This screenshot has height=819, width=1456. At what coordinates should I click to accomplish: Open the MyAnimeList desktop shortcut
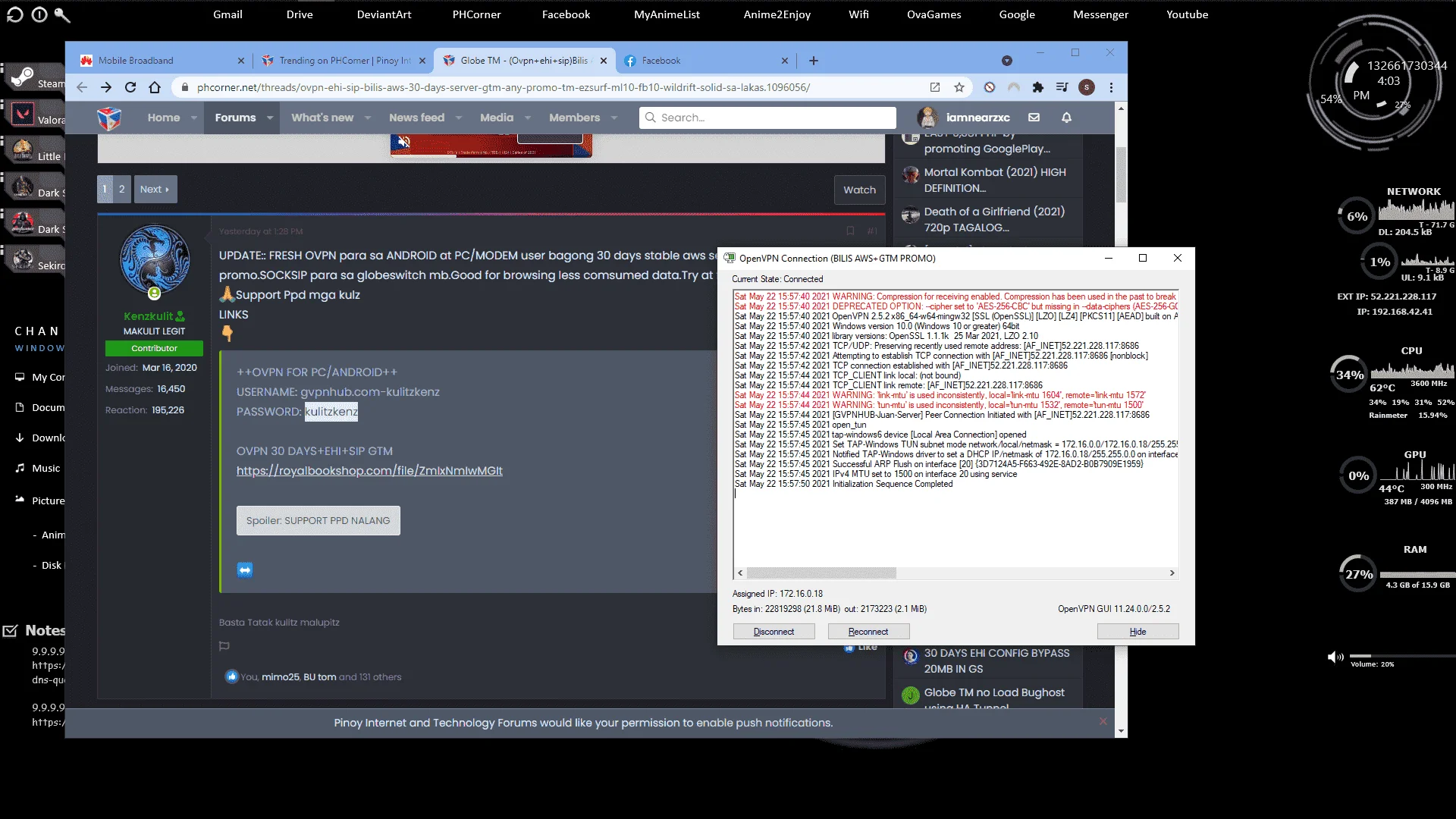pos(667,14)
